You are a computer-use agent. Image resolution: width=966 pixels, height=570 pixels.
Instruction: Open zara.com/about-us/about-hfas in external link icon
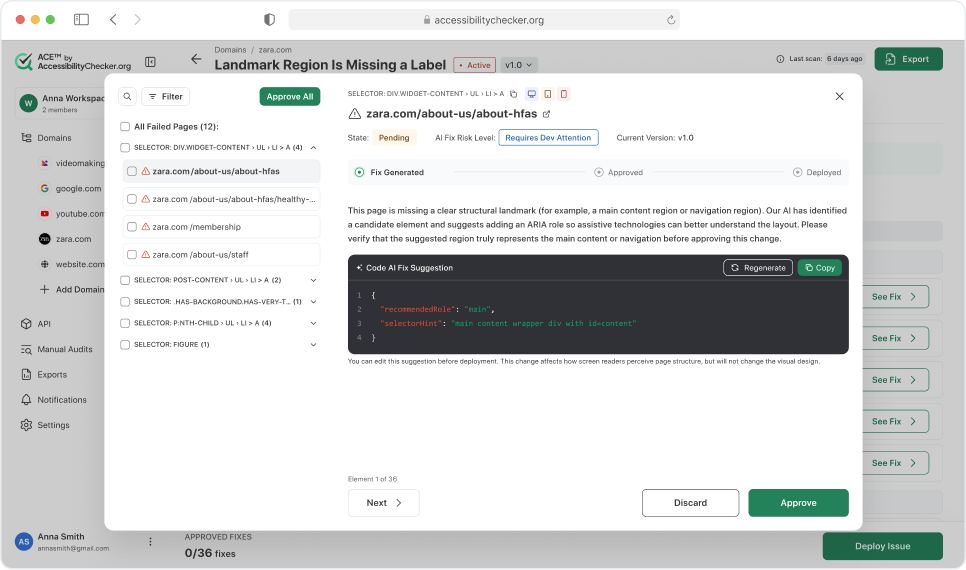click(546, 114)
